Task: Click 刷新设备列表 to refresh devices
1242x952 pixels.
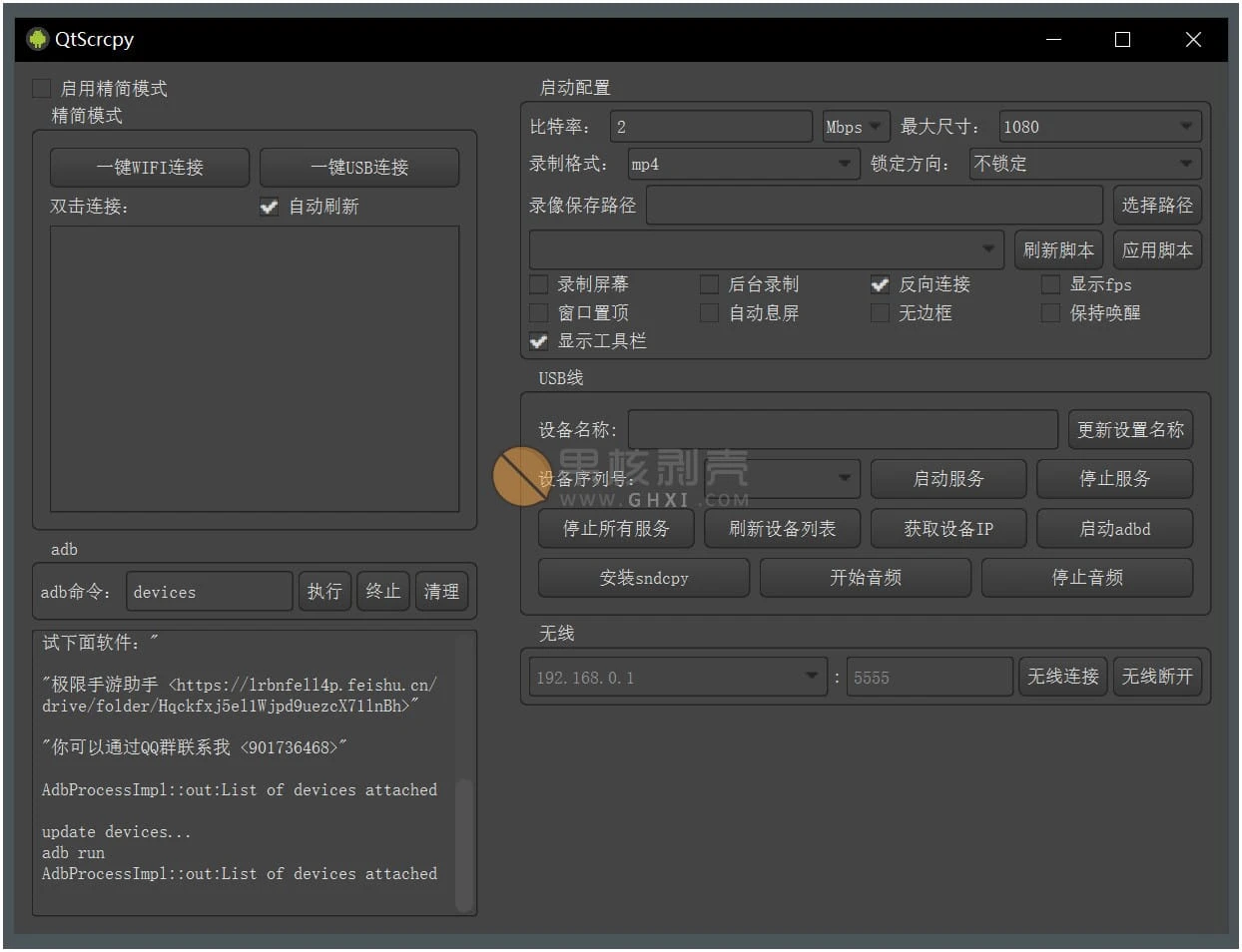Action: (782, 529)
